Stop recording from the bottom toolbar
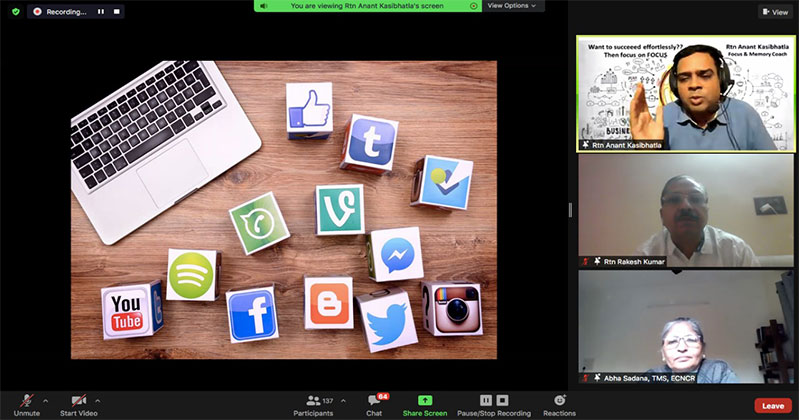Image resolution: width=800 pixels, height=420 pixels. click(501, 400)
